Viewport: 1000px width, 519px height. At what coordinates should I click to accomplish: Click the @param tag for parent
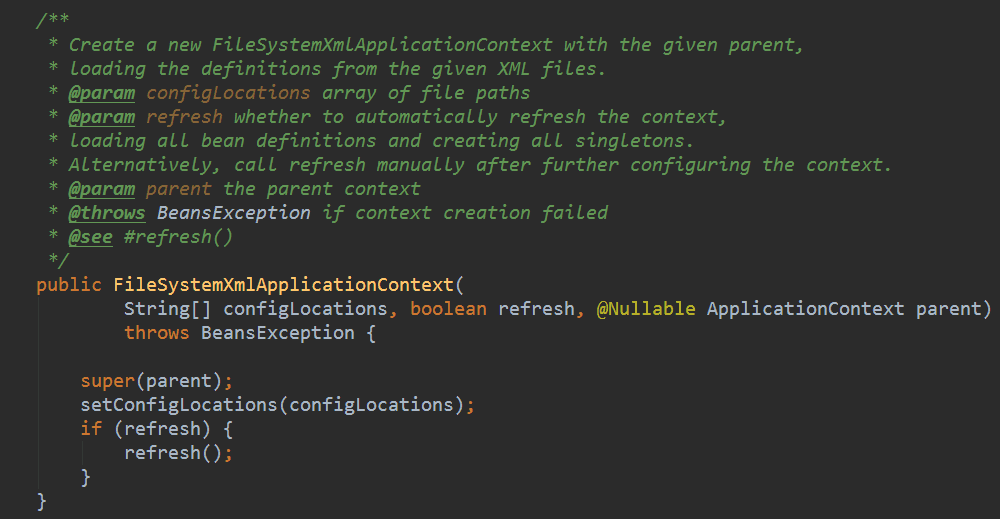(x=101, y=188)
